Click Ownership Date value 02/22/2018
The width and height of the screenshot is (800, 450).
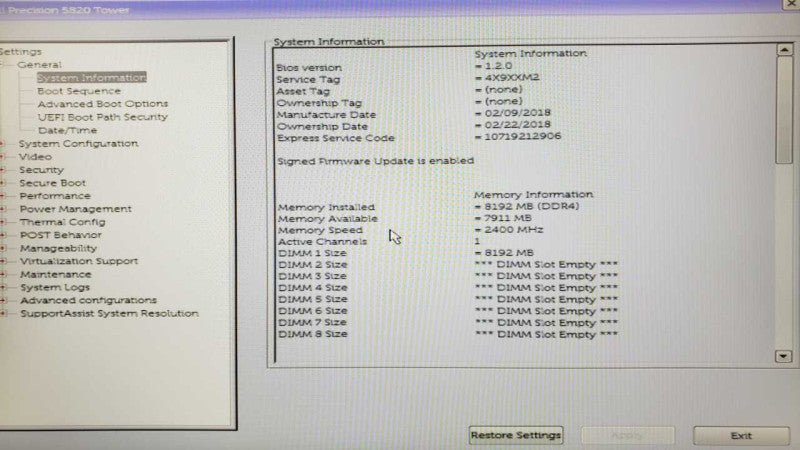[x=517, y=124]
